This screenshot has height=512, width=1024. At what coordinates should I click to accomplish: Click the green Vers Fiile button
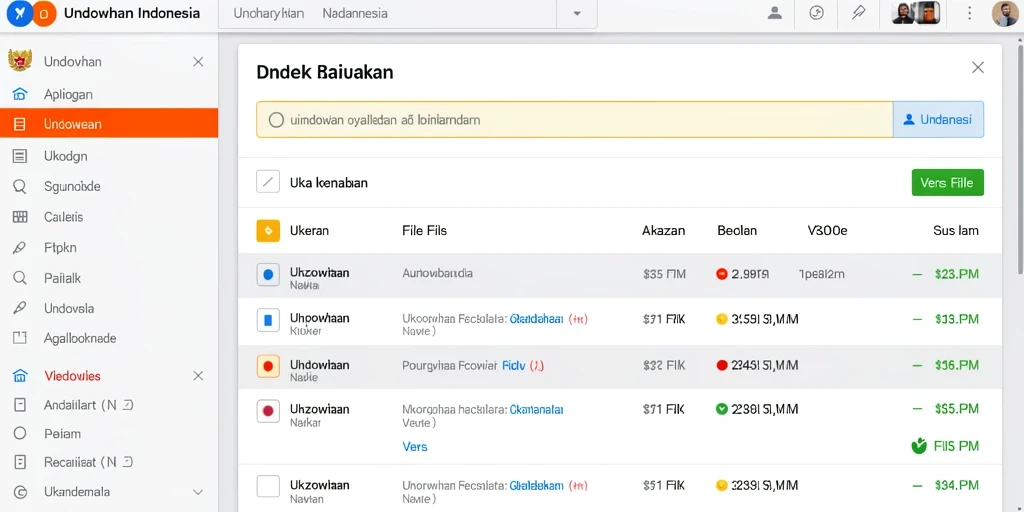pos(947,183)
